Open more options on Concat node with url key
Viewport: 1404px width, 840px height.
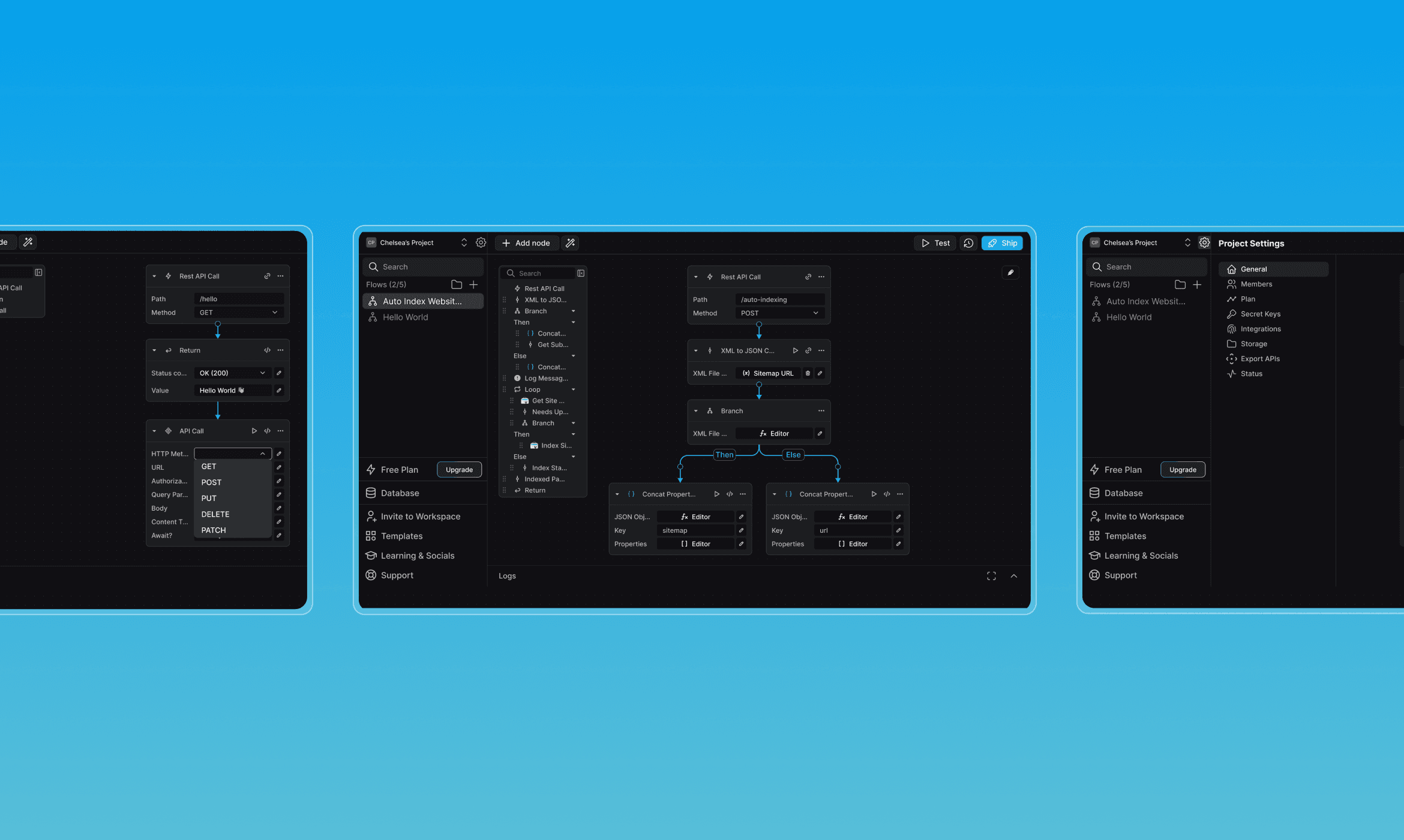(x=900, y=494)
